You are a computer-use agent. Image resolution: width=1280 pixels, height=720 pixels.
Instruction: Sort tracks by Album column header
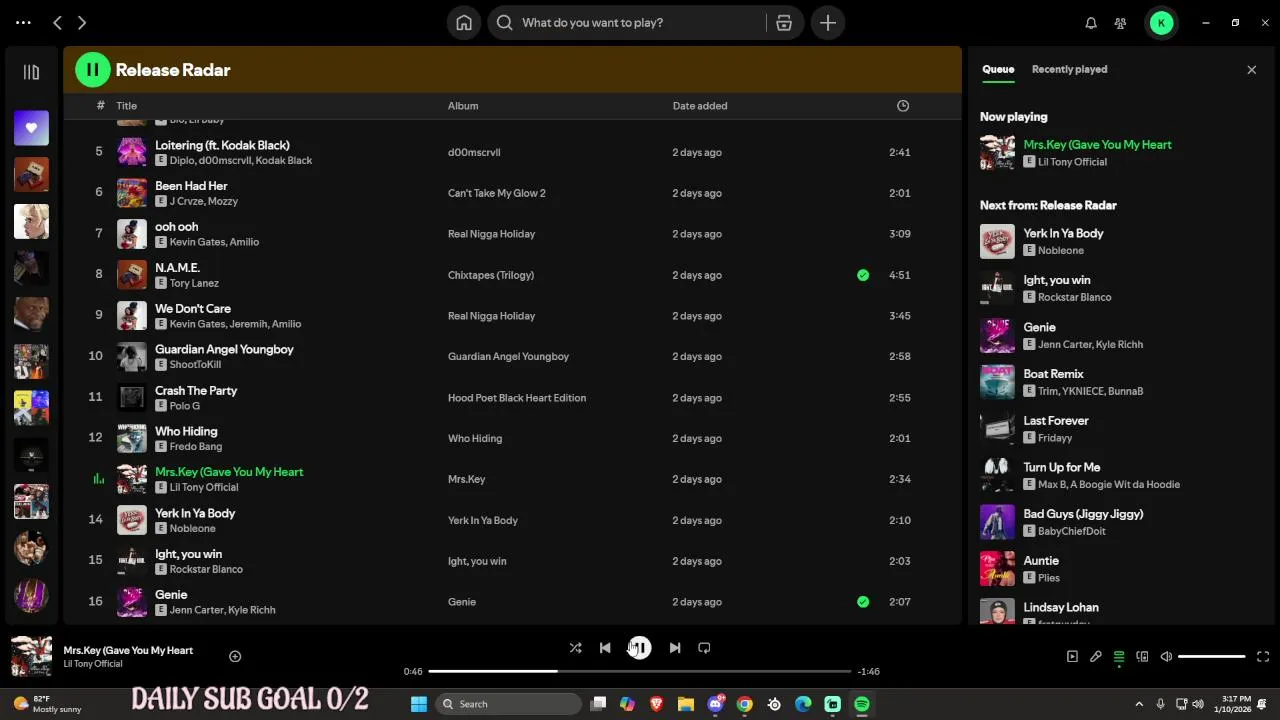[x=463, y=106]
